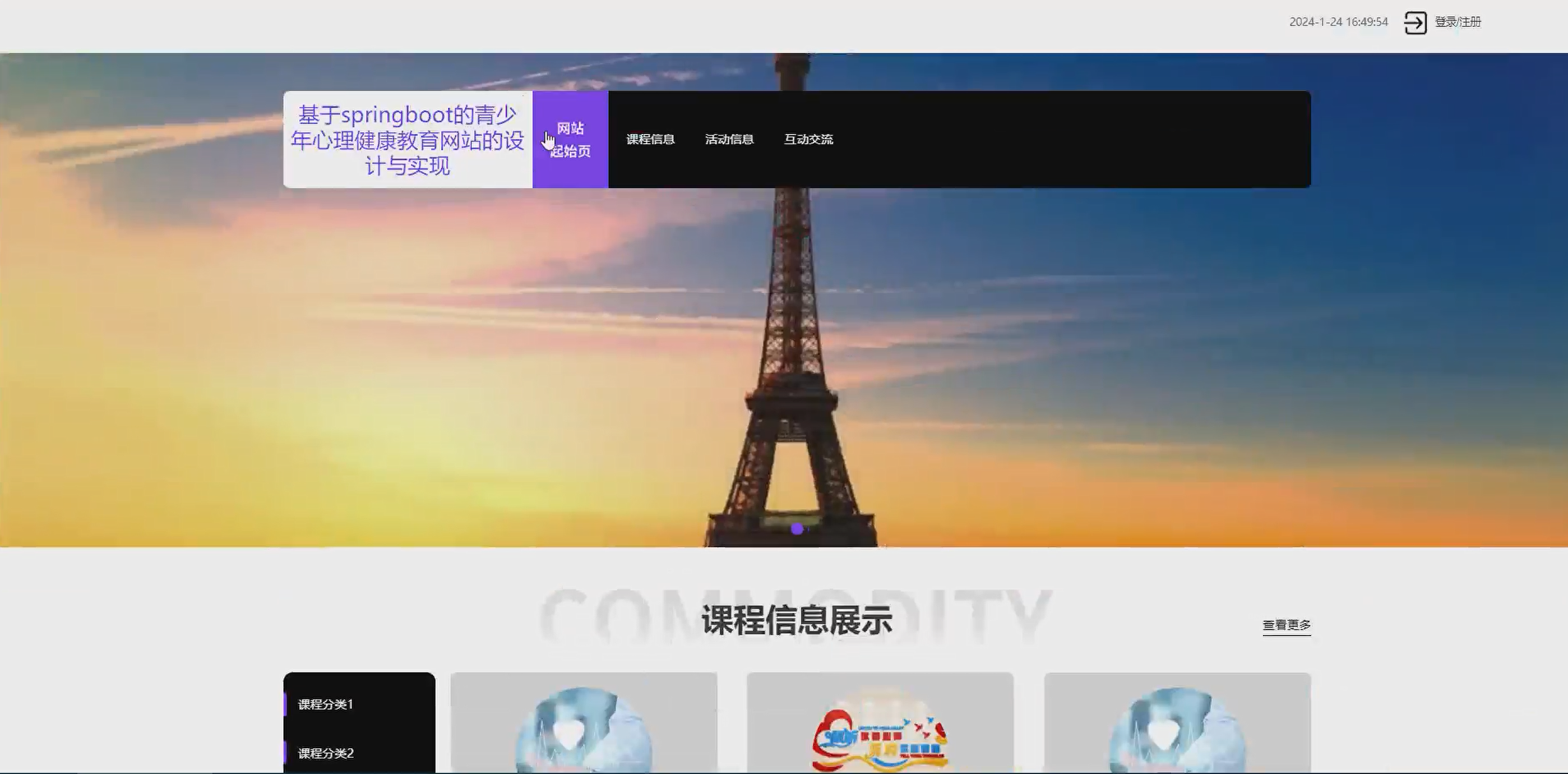Open the 互动交流 menu item
Screen dimensions: 1568x774
coord(808,140)
